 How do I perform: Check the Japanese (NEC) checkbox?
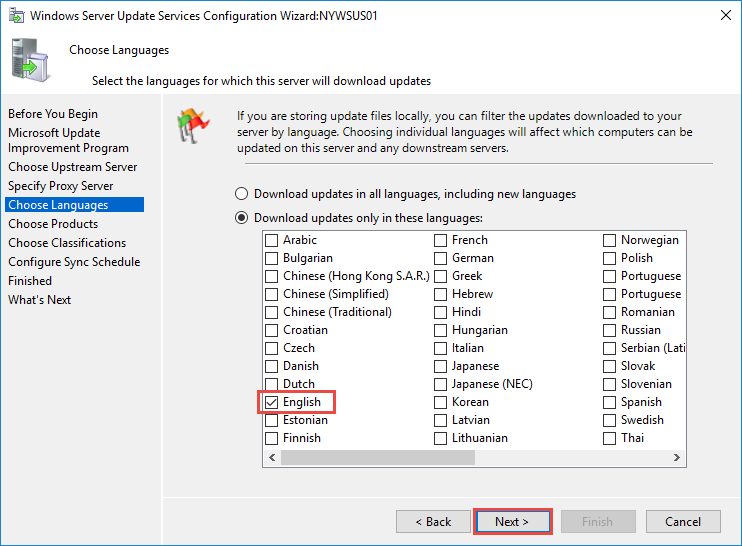coord(441,384)
